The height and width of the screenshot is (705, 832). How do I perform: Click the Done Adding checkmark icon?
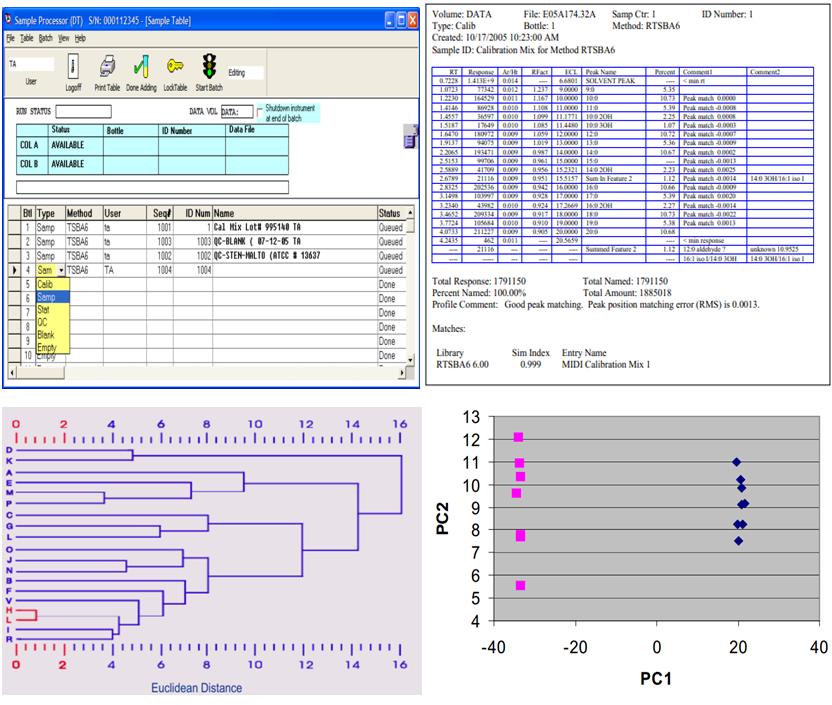(141, 67)
